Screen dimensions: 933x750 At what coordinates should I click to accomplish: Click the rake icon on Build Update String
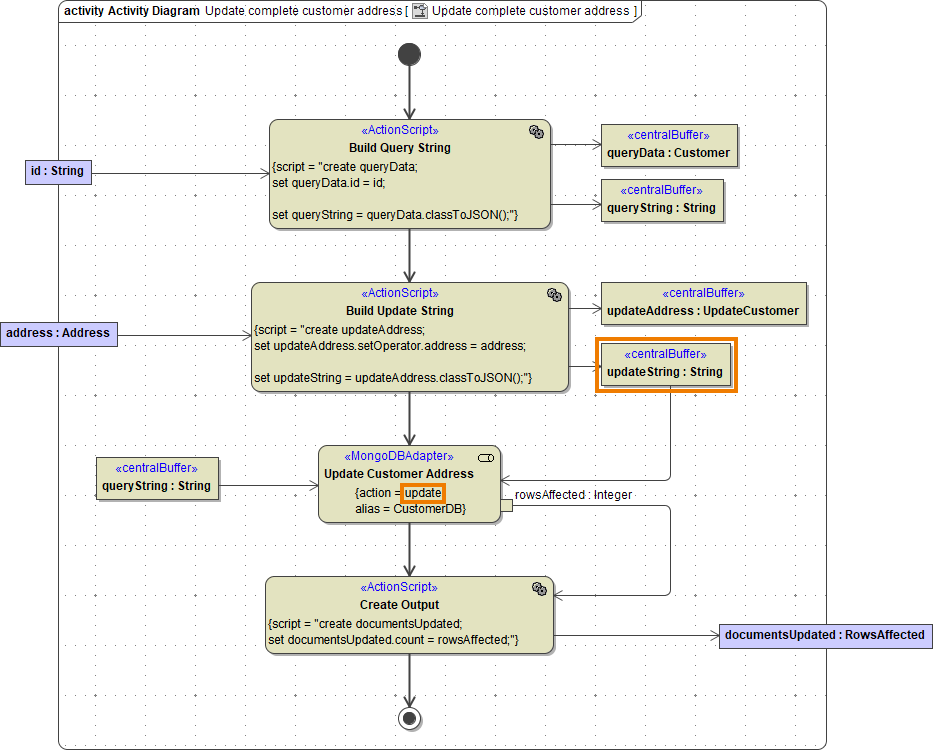pos(552,294)
